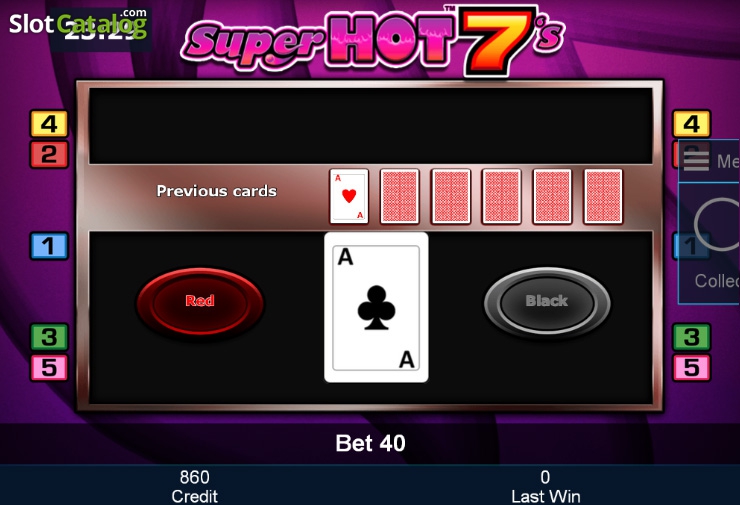Image resolution: width=740 pixels, height=505 pixels.
Task: Click the Bet 40 display
Action: point(370,443)
